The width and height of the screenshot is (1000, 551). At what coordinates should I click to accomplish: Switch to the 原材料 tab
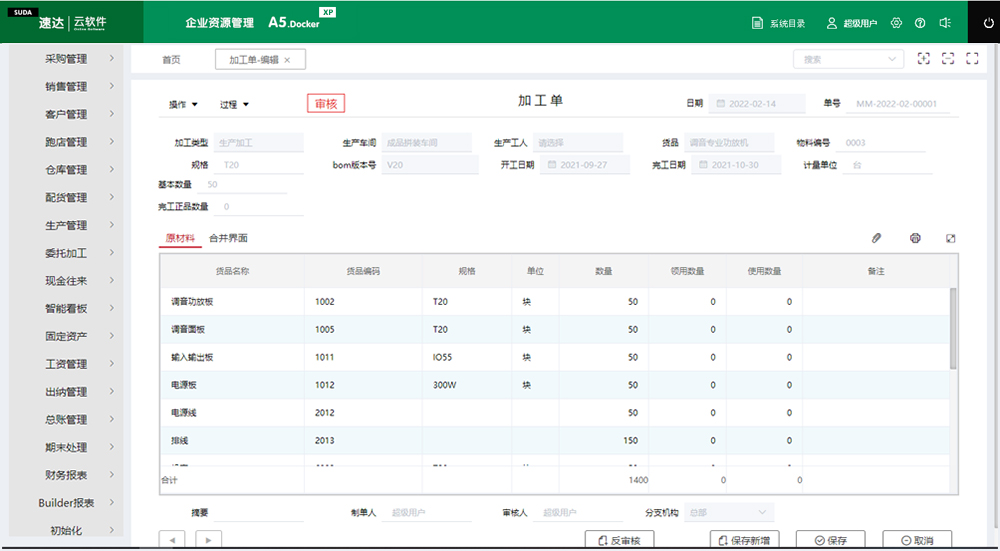180,238
